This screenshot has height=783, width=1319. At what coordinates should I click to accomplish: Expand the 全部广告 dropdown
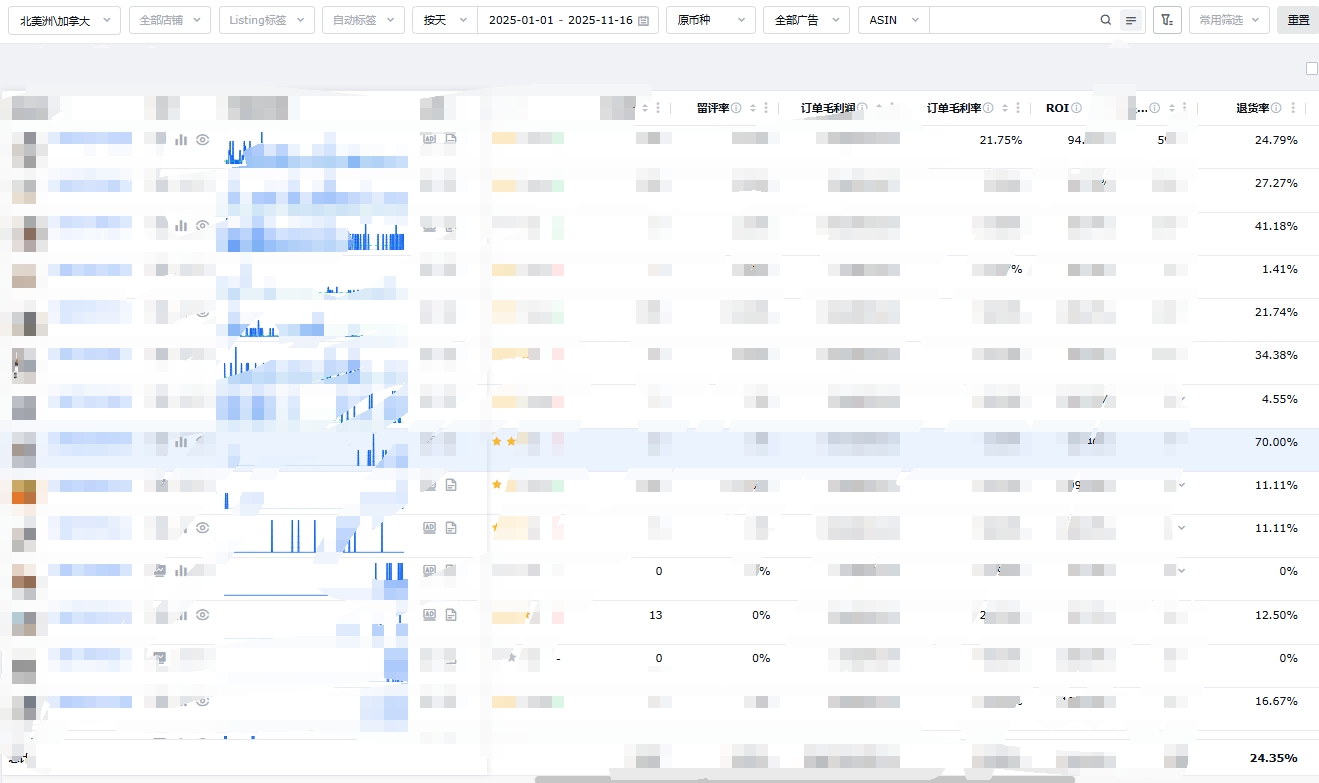[805, 20]
